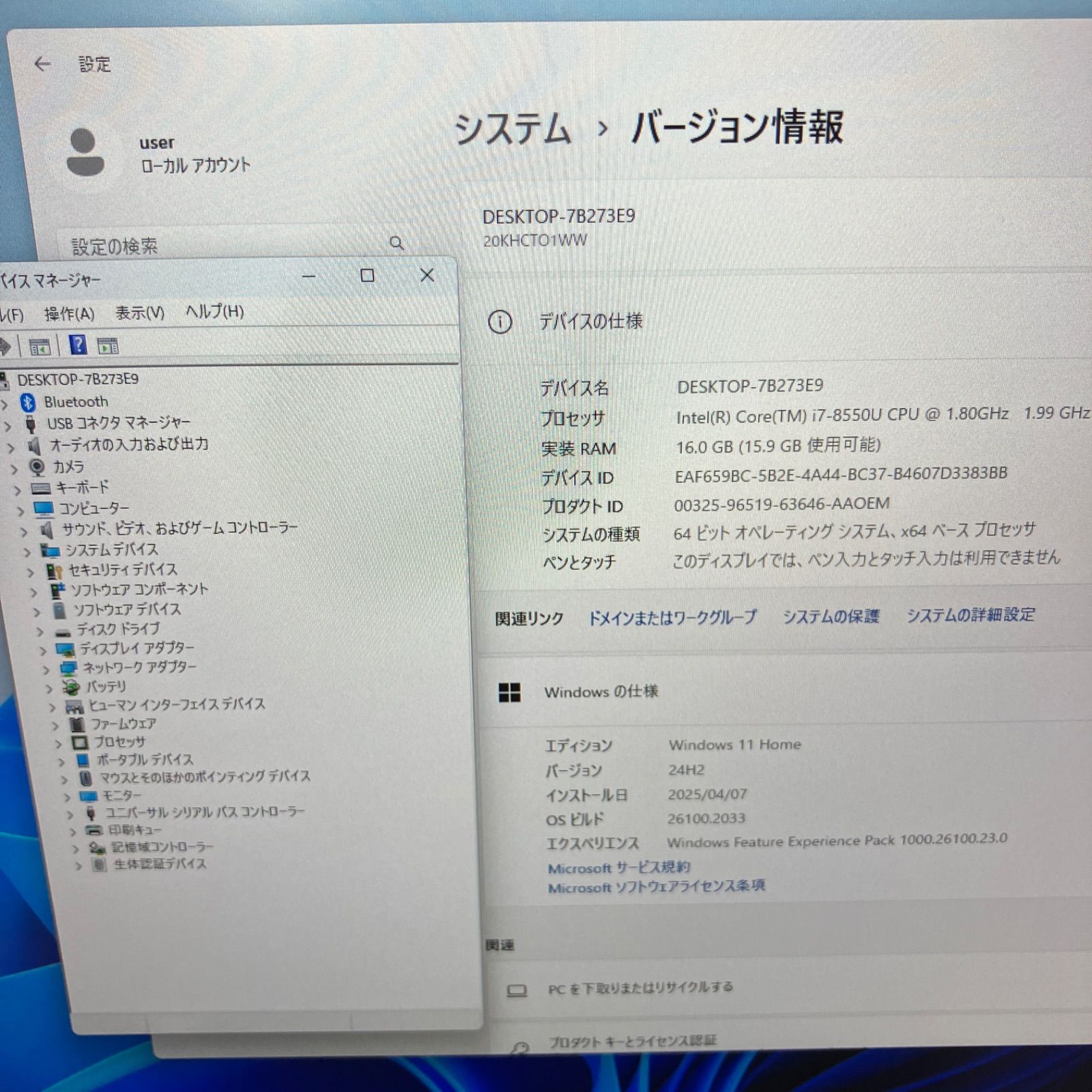Screen dimensions: 1092x1092
Task: Expand the オーディオの入力および出力 node
Action: [11, 448]
